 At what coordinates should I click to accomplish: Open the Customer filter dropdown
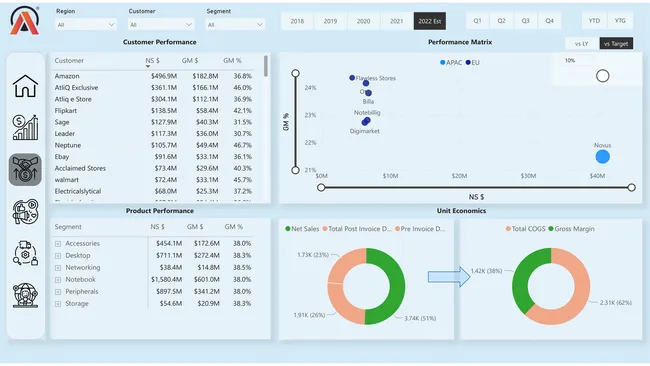click(160, 25)
